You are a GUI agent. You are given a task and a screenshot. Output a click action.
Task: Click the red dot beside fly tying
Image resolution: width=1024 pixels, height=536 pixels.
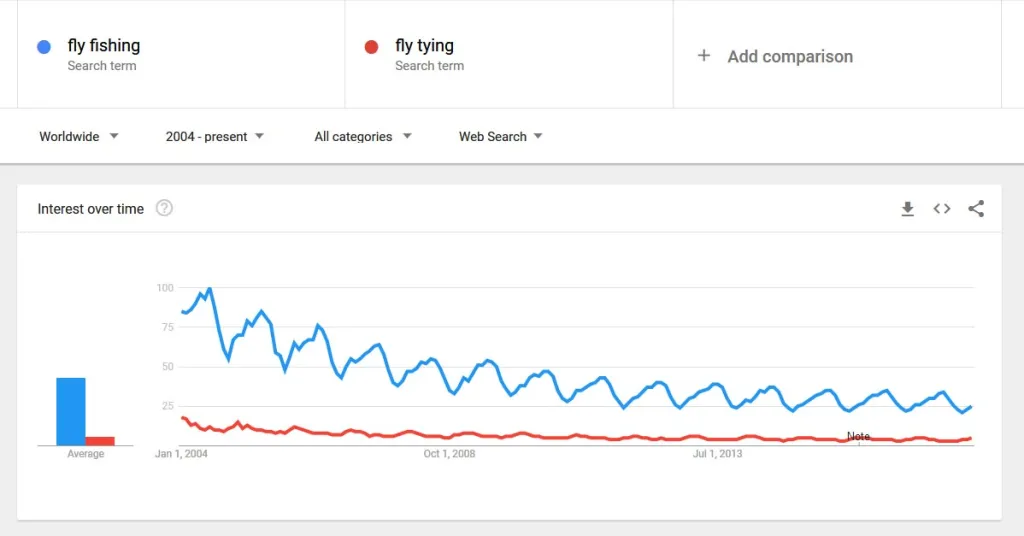(x=371, y=46)
